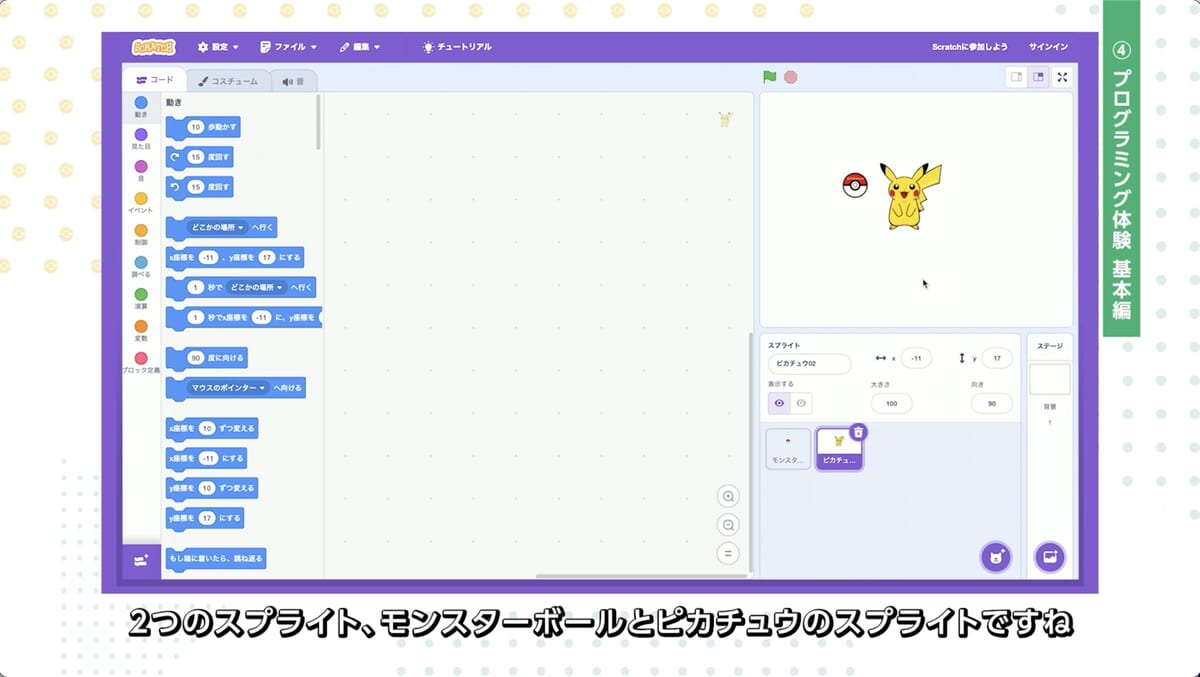Enter full screen stage mode

pyautogui.click(x=1062, y=77)
